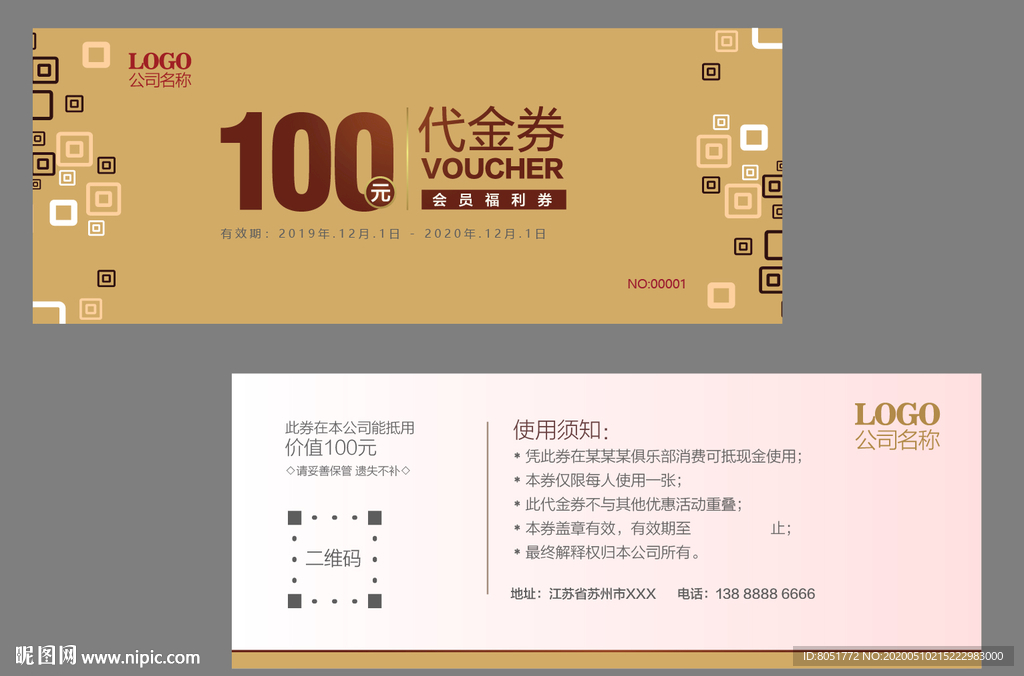Click 最终解释权归本公司所有 rule
The width and height of the screenshot is (1024, 676).
point(607,553)
